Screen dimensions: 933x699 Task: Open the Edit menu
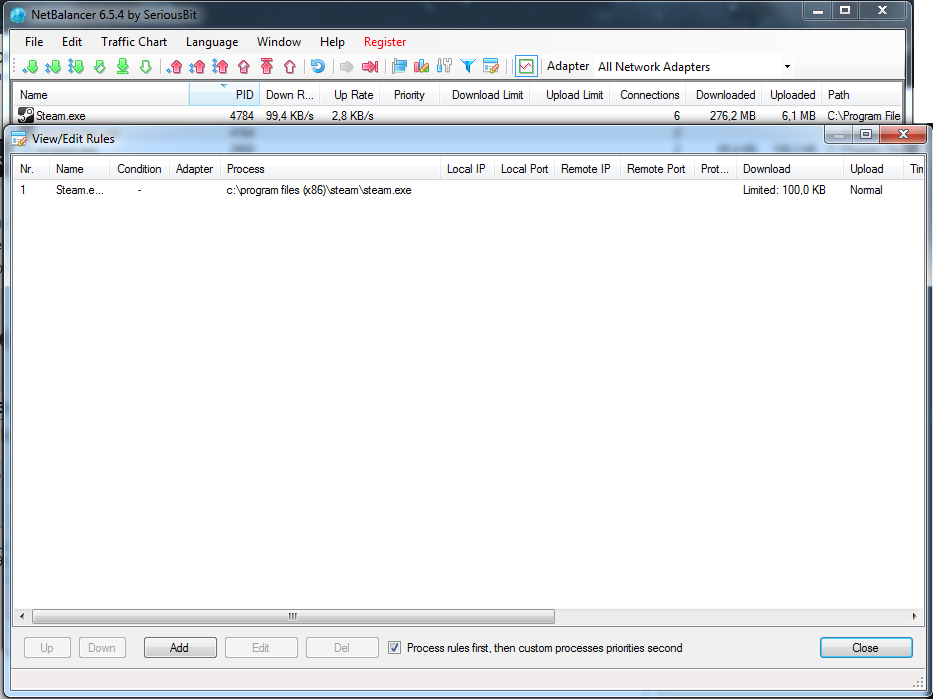[x=72, y=42]
